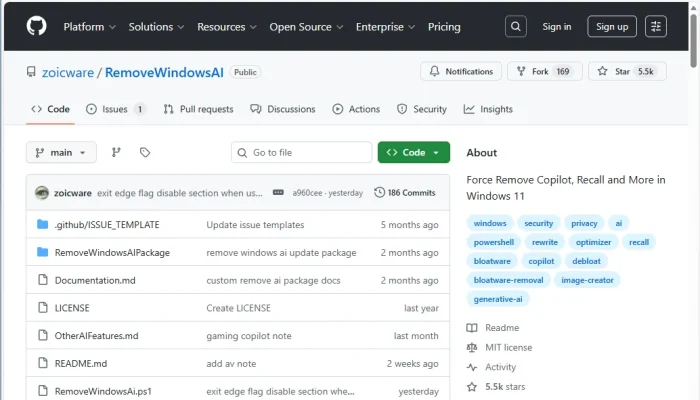This screenshot has width=700, height=400.
Task: Select the security topic tag
Action: point(538,223)
